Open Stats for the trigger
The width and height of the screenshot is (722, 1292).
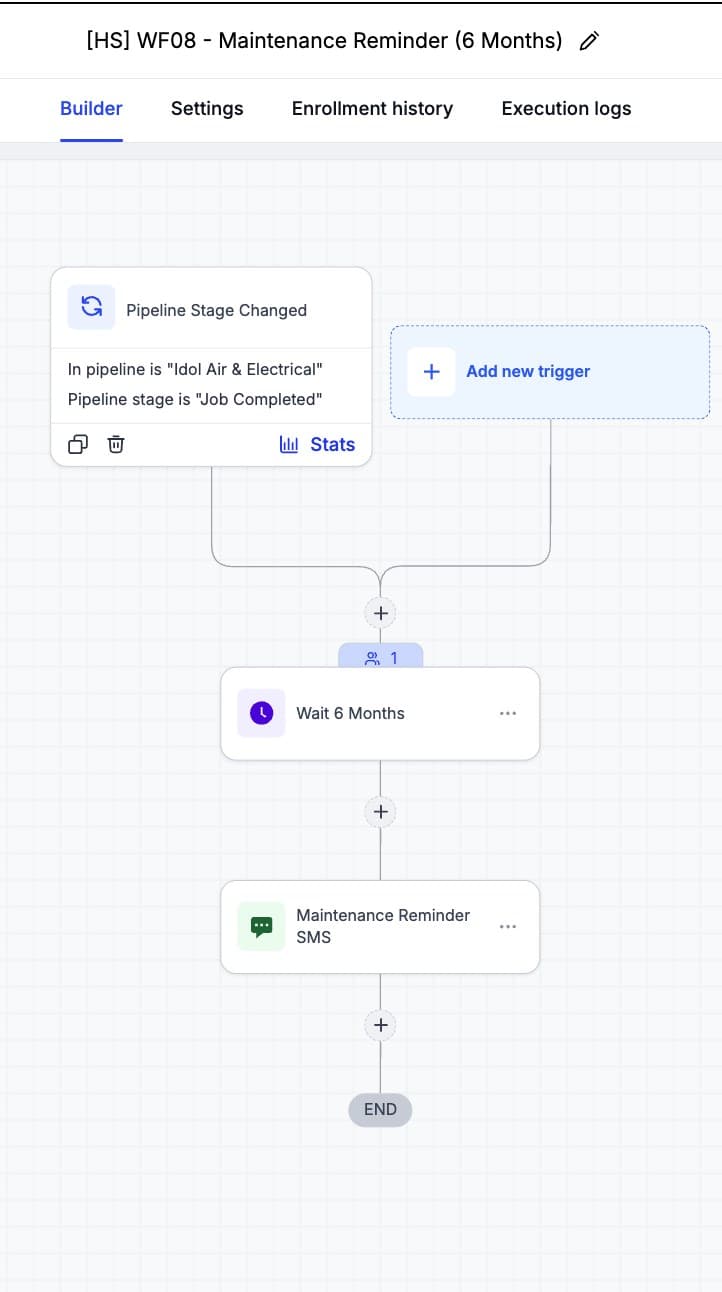click(x=317, y=444)
